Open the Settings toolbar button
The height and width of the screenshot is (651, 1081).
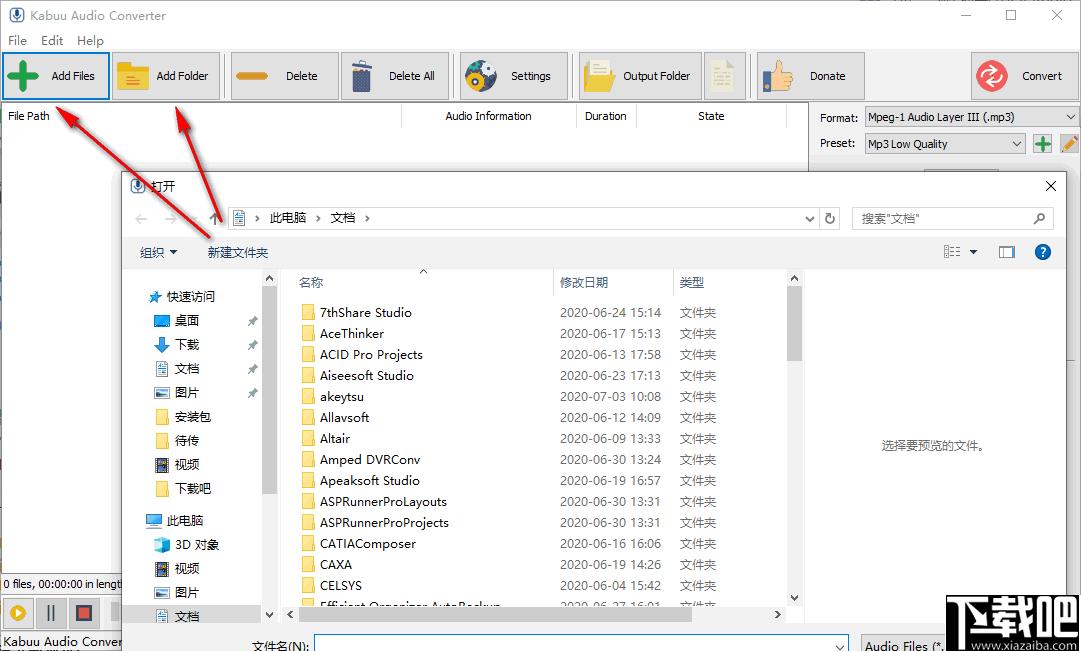pyautogui.click(x=514, y=76)
